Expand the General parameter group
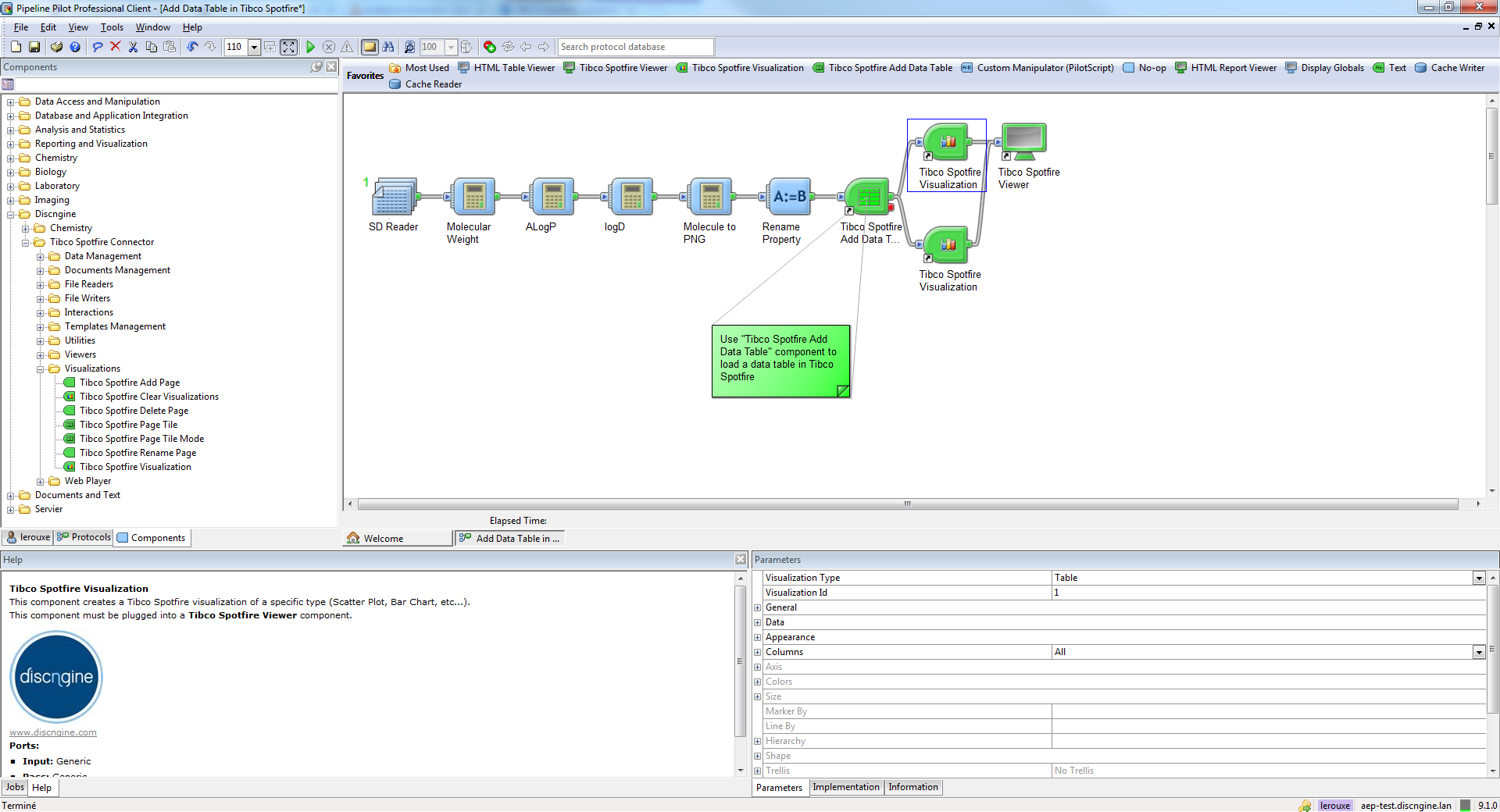 click(x=757, y=607)
